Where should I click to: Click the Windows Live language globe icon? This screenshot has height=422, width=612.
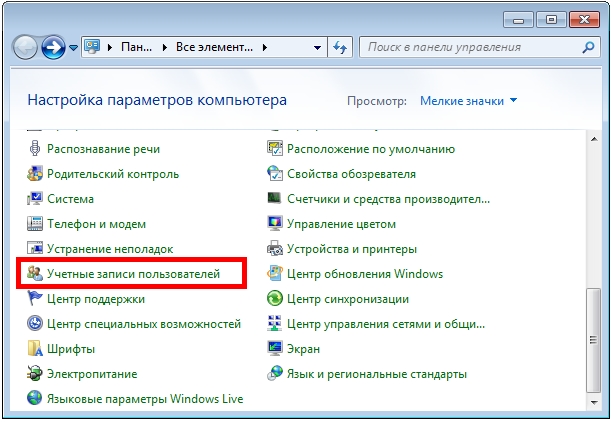point(35,399)
